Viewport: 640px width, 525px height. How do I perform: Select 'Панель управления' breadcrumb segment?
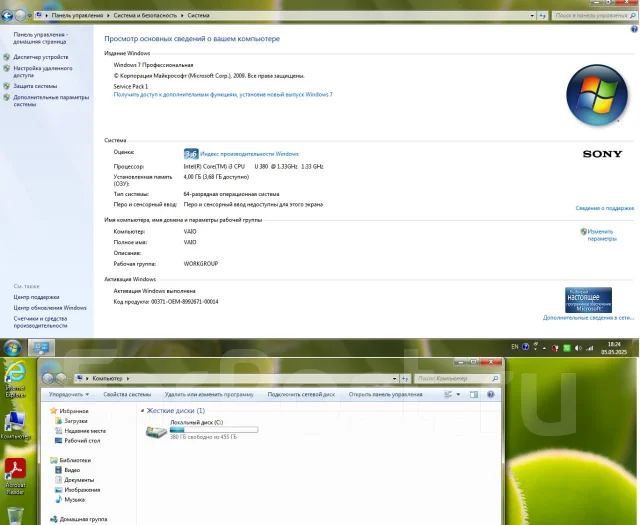(77, 16)
